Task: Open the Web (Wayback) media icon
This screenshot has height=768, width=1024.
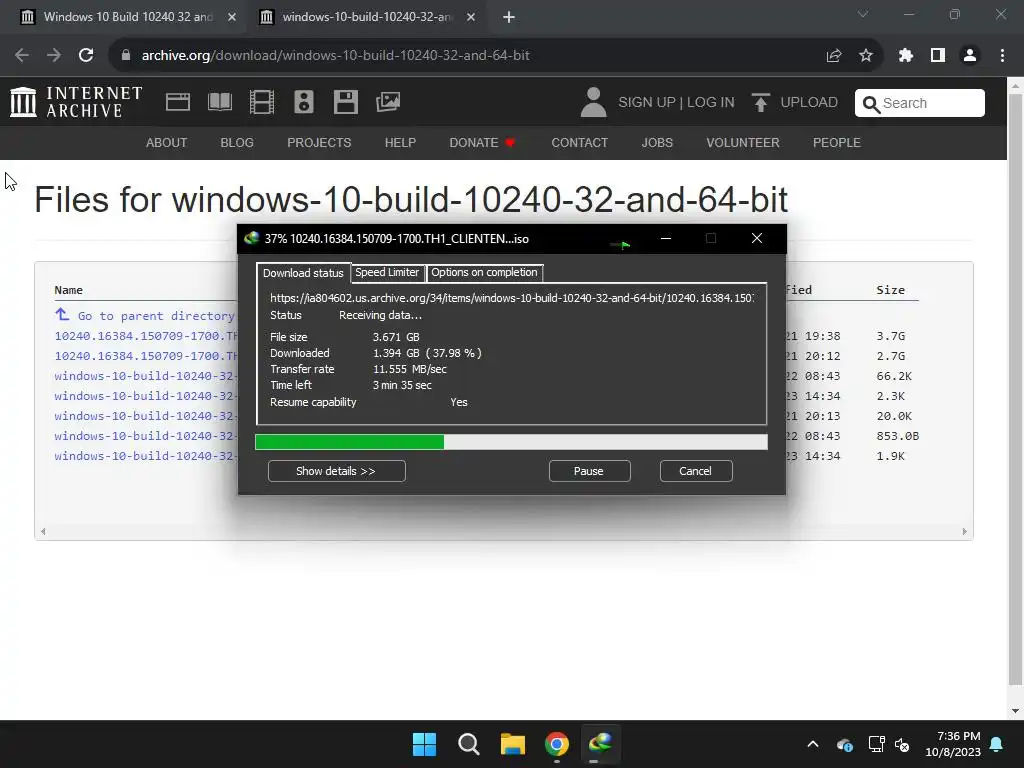Action: tap(178, 102)
